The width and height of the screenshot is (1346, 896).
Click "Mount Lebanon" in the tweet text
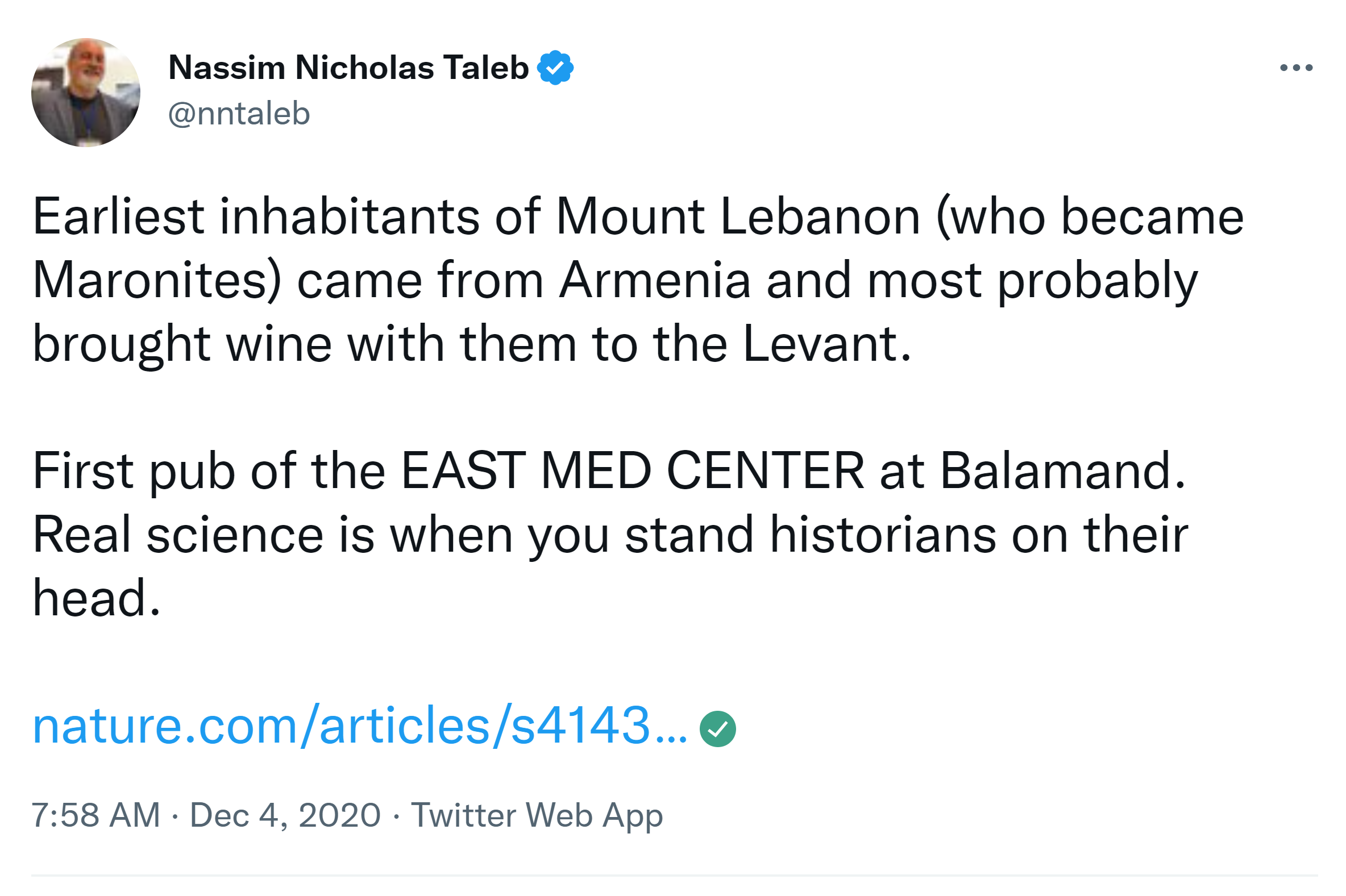point(737,217)
